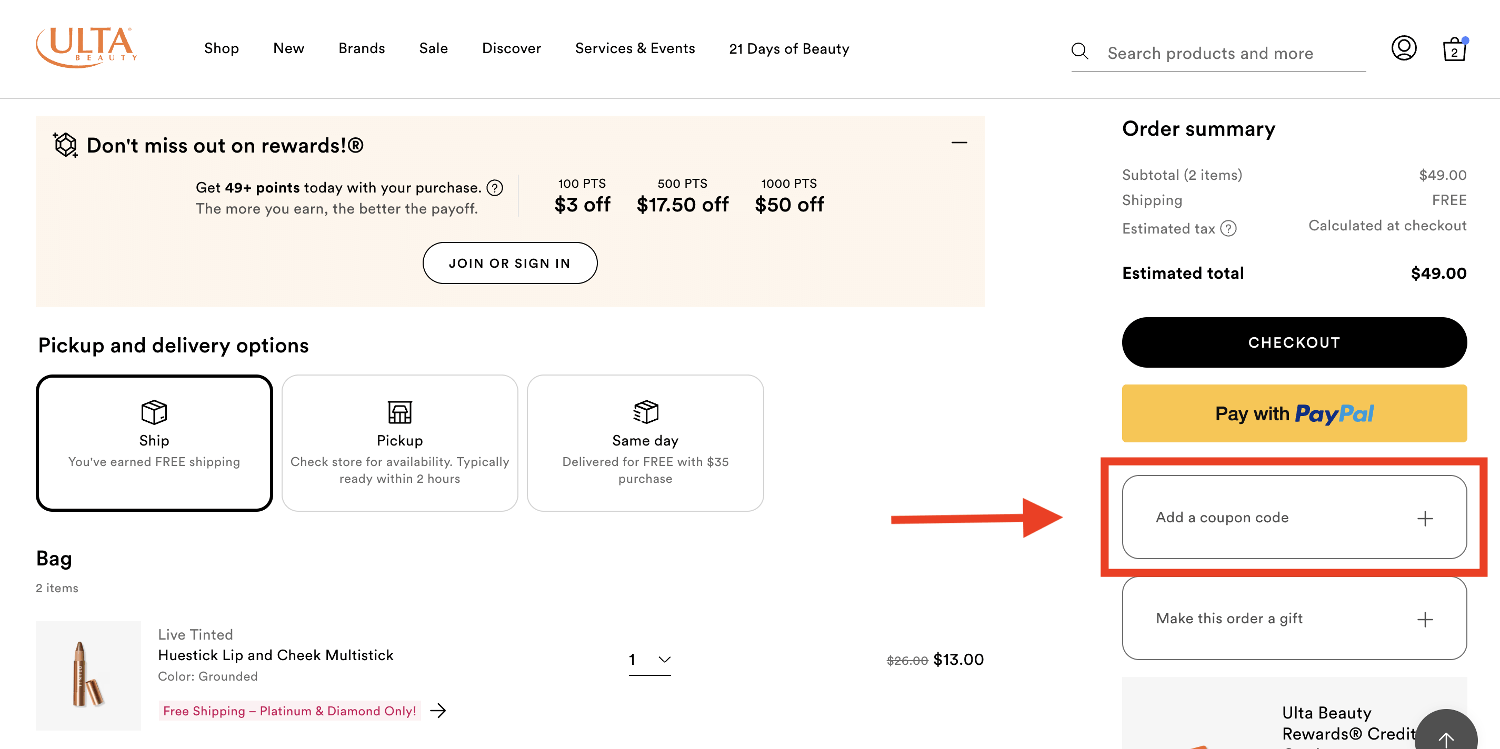Click the $50 off 1000 PTS text
The image size is (1500, 749).
pyautogui.click(x=789, y=196)
